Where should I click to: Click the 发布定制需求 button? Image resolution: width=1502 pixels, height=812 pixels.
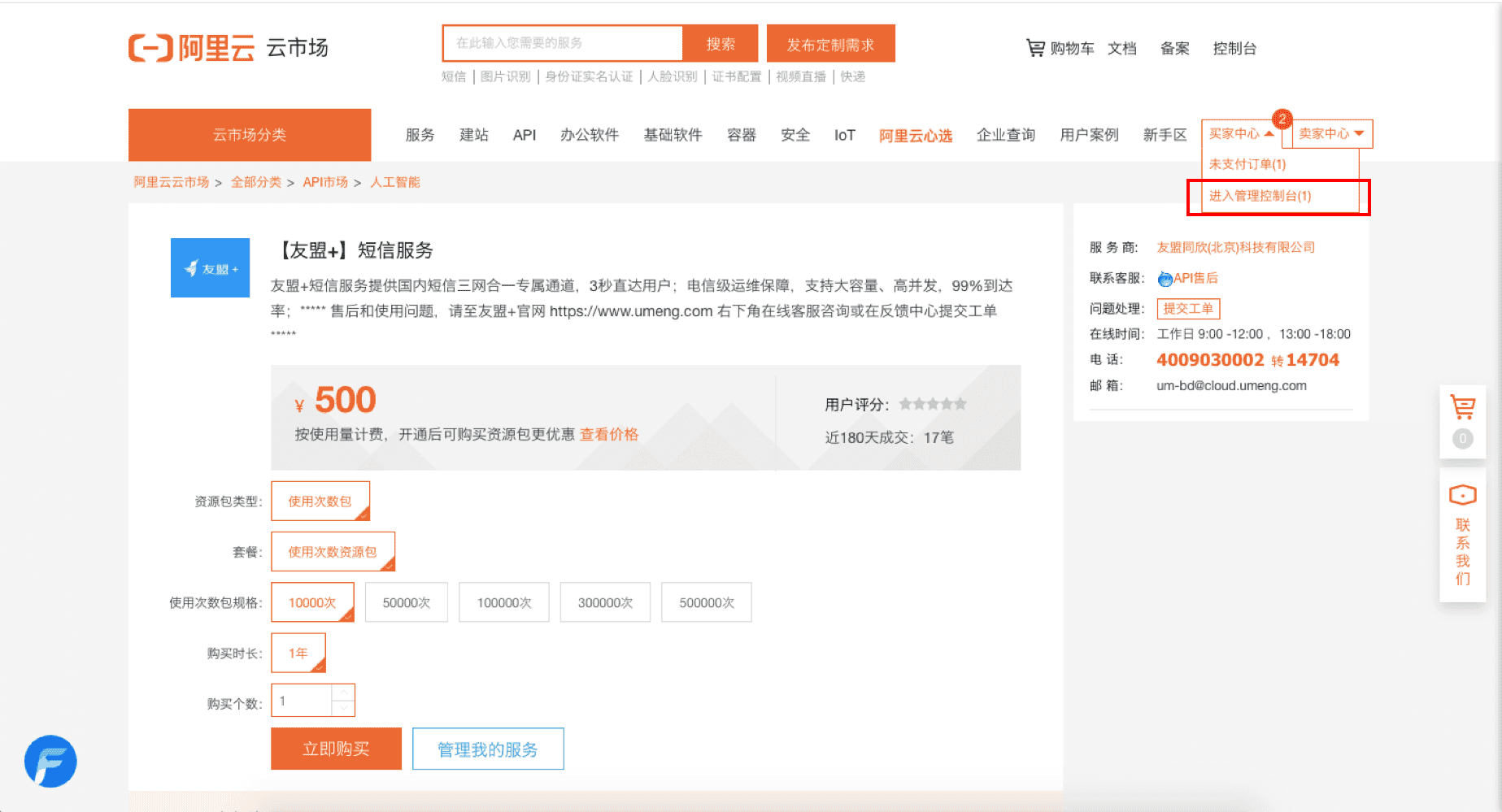pyautogui.click(x=830, y=43)
